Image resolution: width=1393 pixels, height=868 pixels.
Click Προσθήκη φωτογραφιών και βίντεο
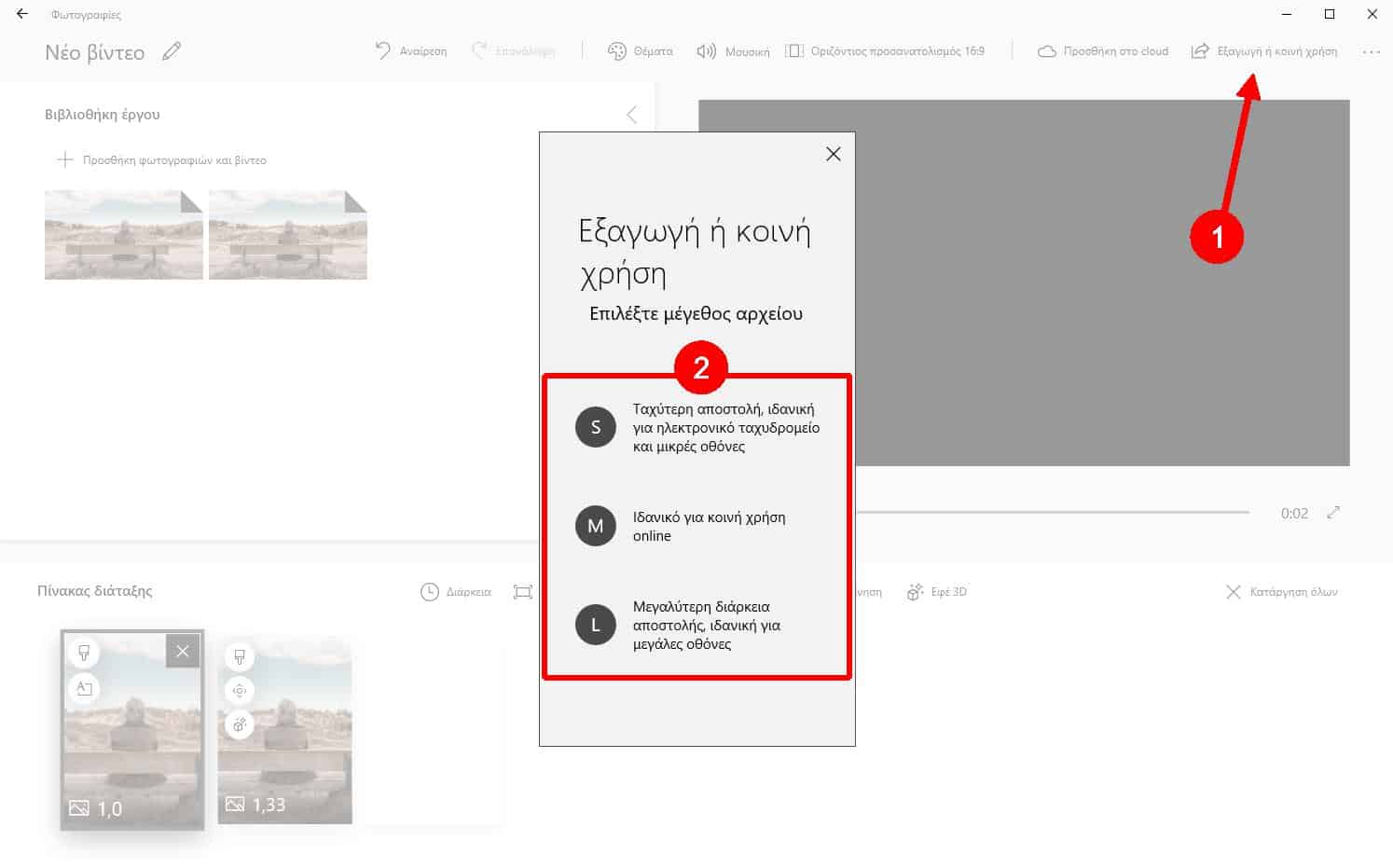point(162,160)
